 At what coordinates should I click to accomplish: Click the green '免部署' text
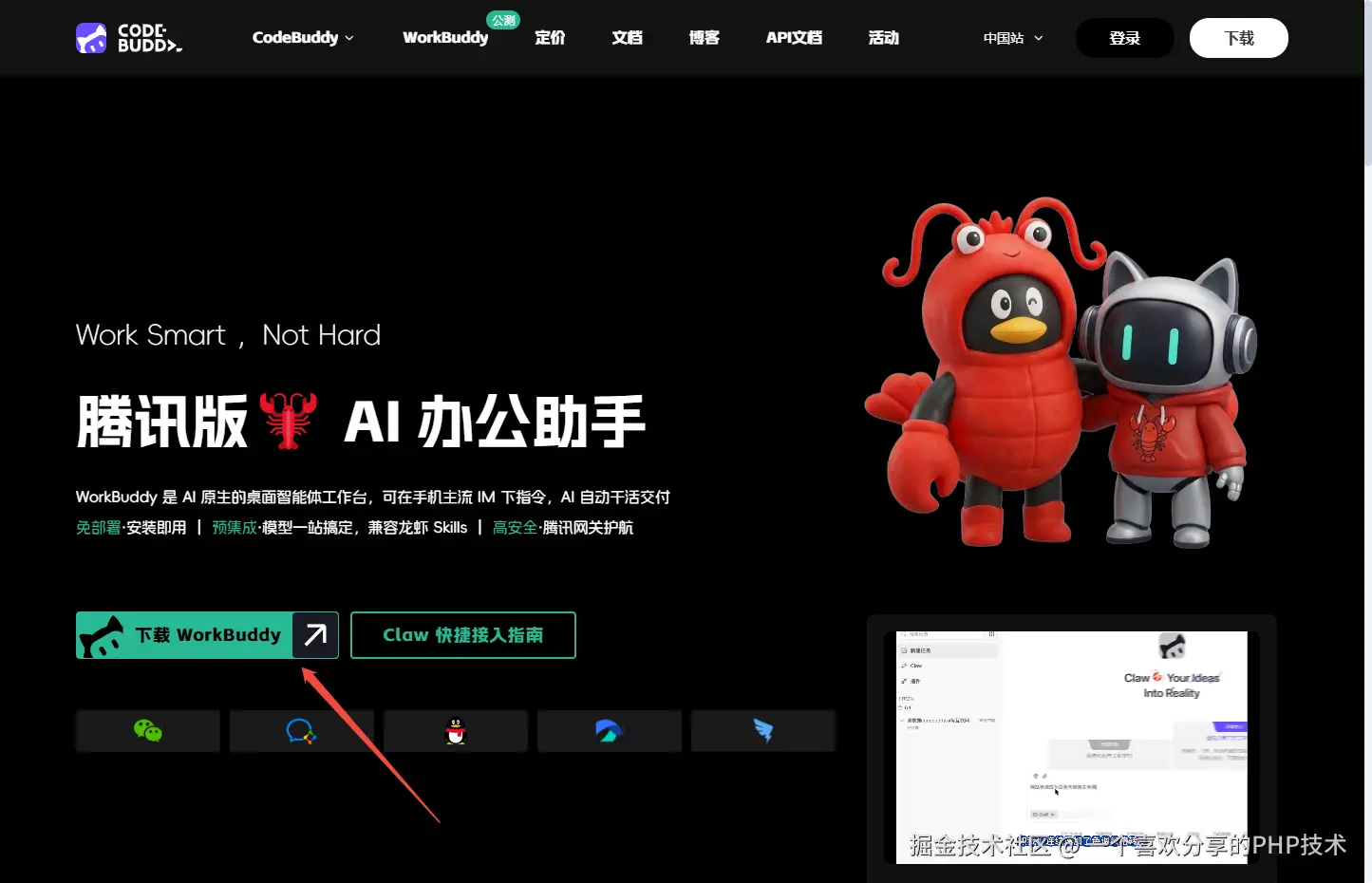click(x=98, y=528)
